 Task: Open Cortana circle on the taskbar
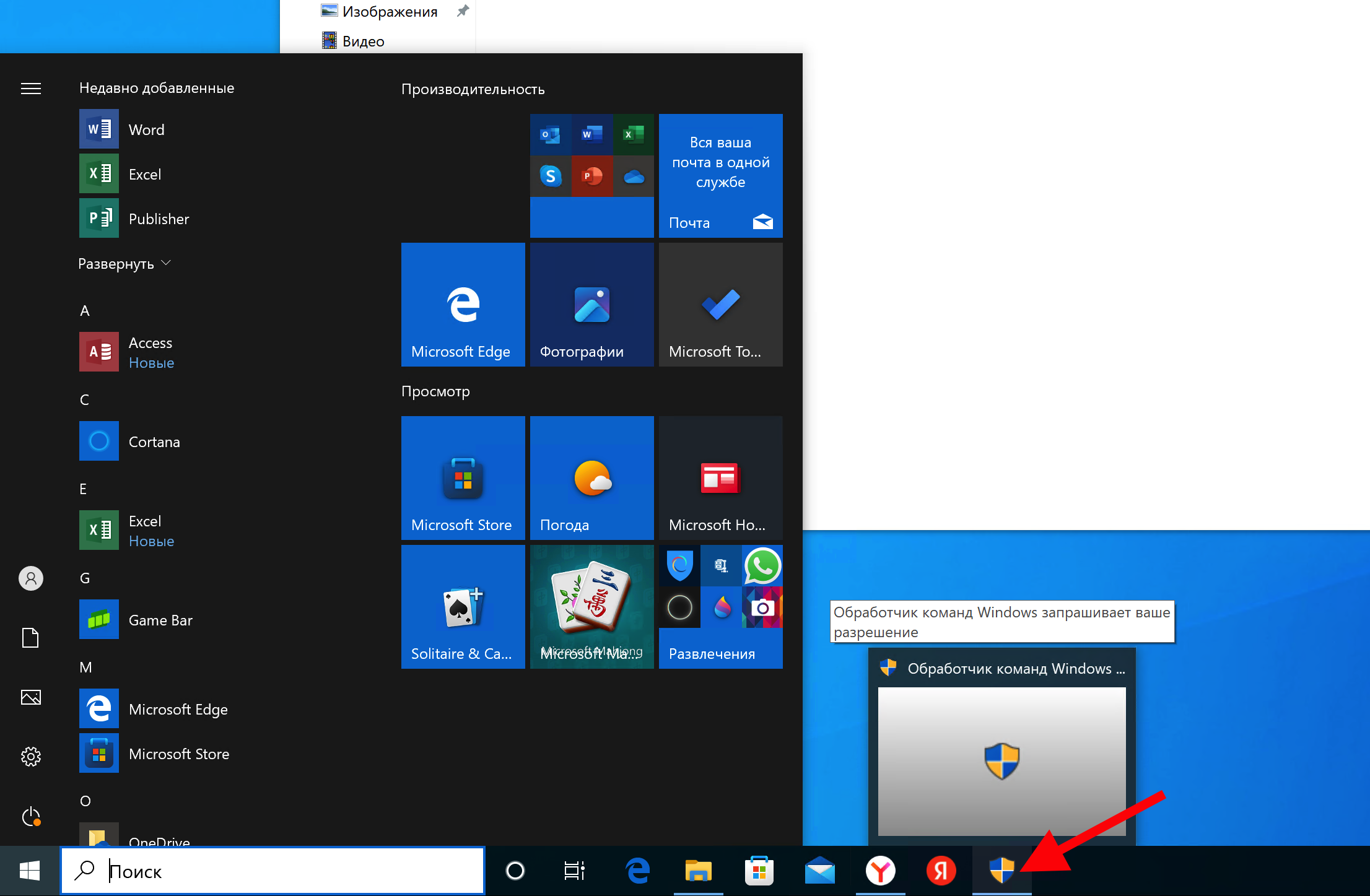tap(515, 871)
